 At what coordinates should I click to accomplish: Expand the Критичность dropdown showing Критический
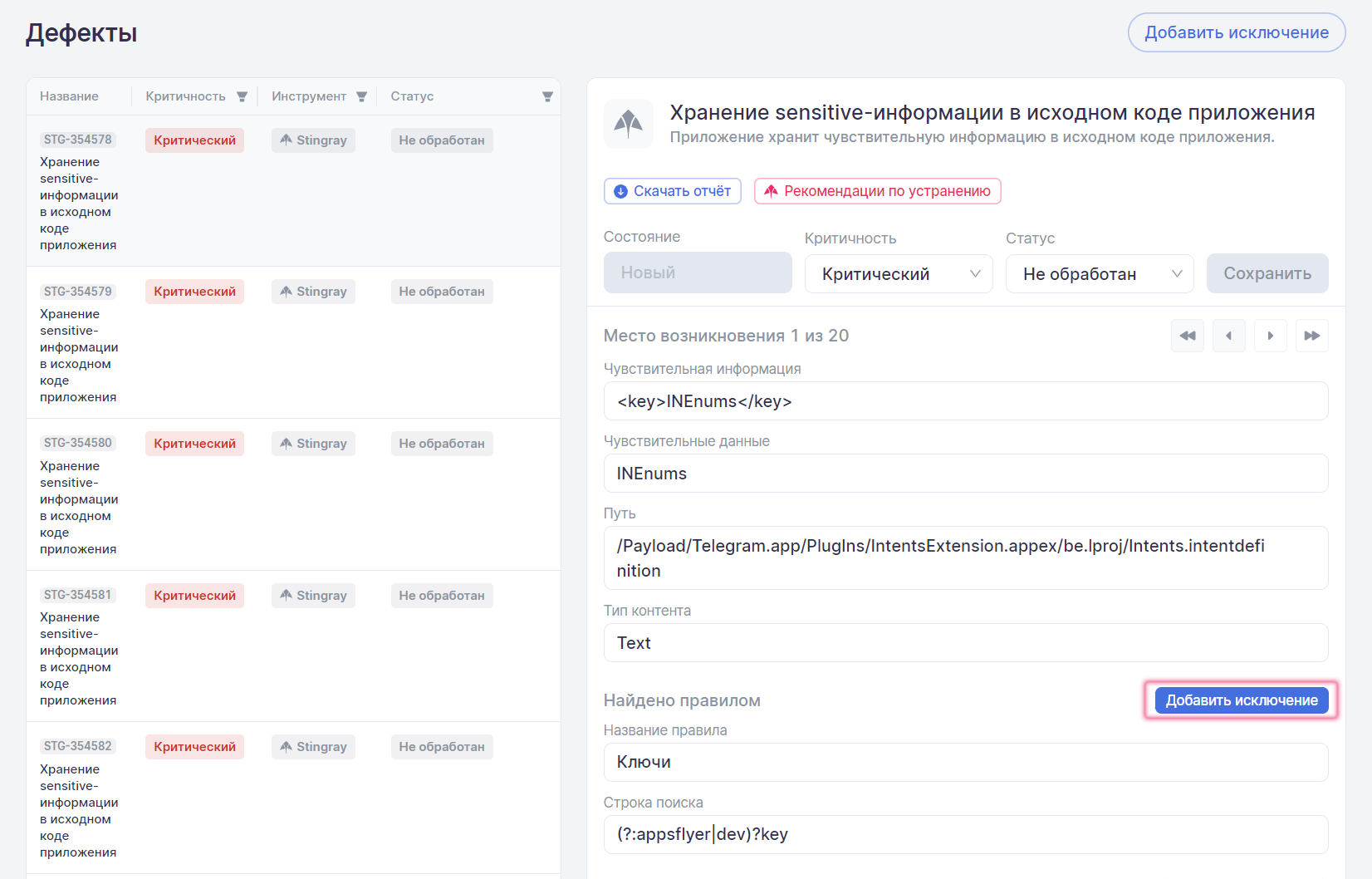898,274
